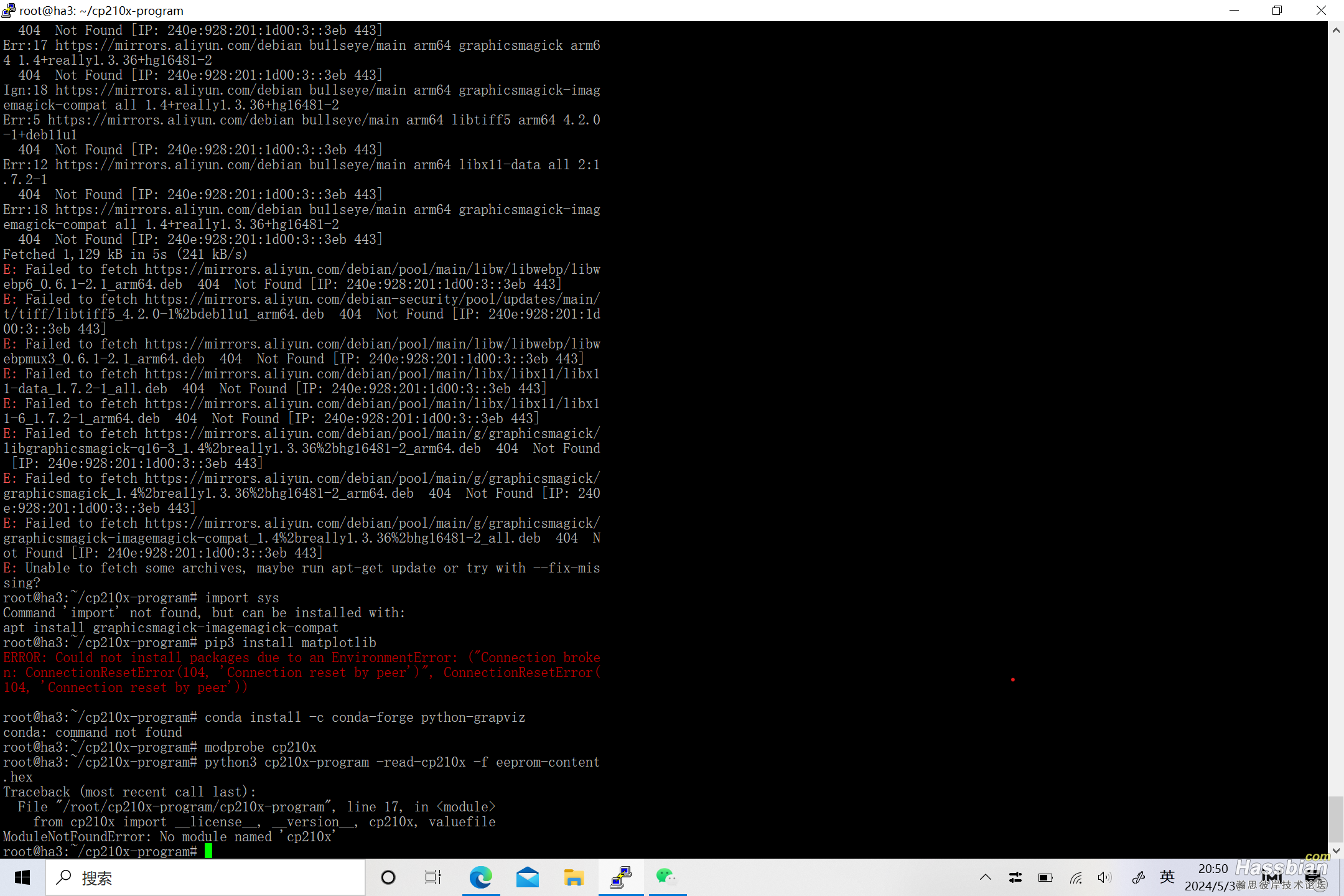Click the taskbar search box

pos(205,877)
